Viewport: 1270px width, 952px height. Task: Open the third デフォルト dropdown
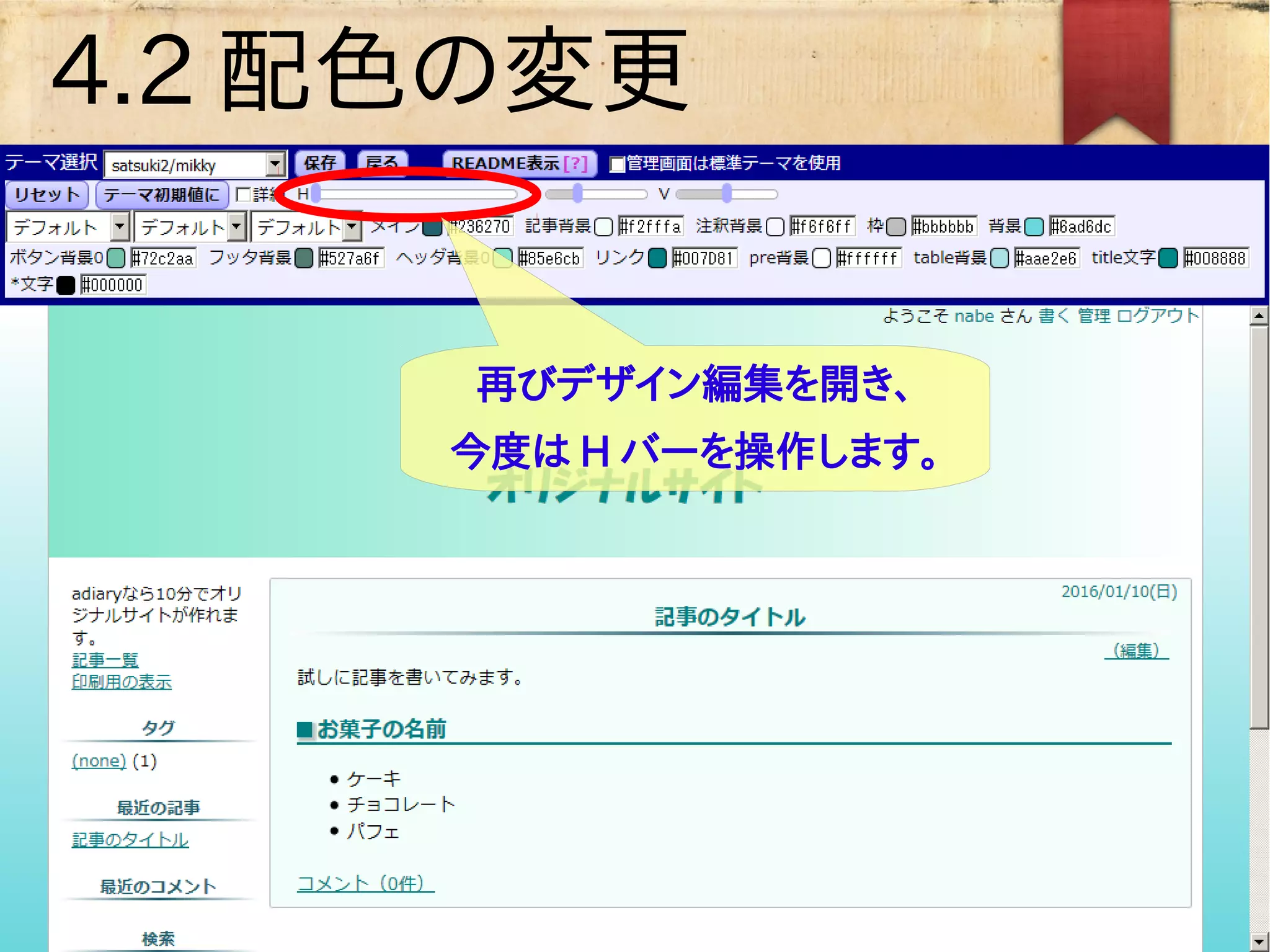pos(306,227)
